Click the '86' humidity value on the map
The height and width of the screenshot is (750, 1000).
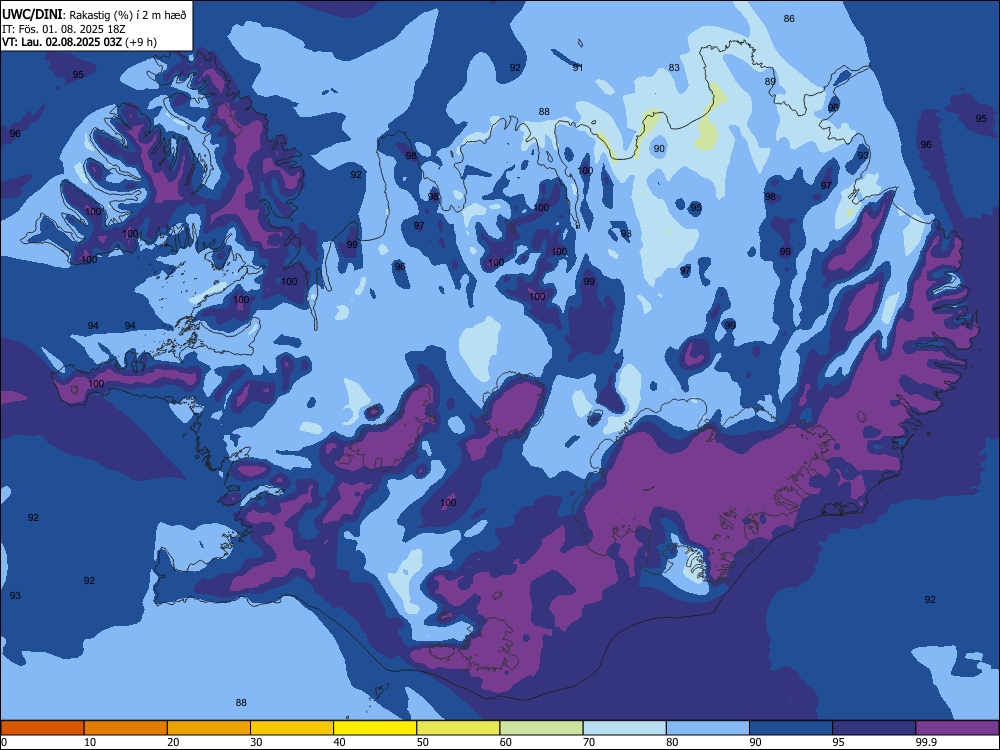pyautogui.click(x=789, y=18)
